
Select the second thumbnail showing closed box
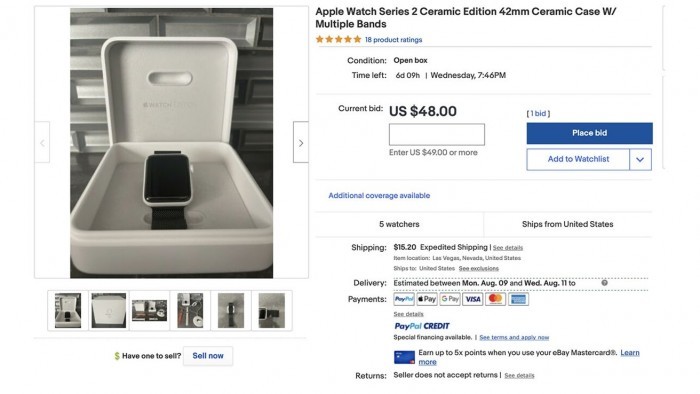109,311
